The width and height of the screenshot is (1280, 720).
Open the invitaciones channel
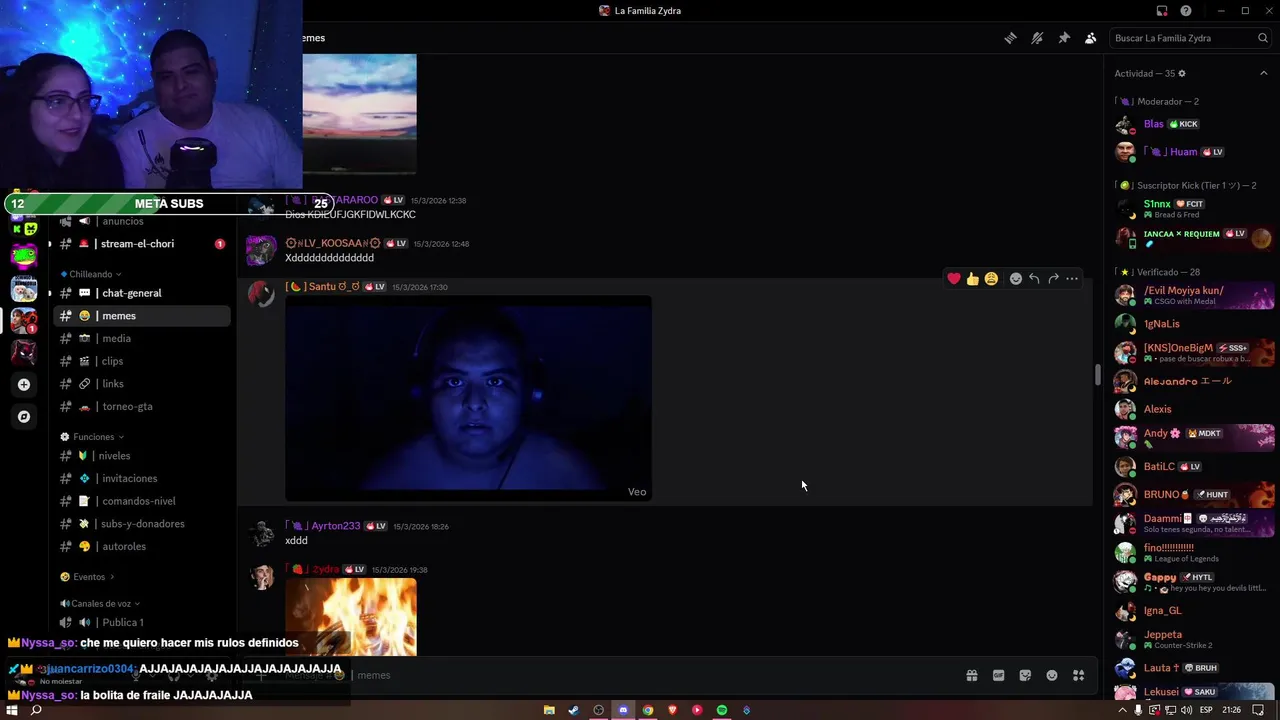[143, 478]
